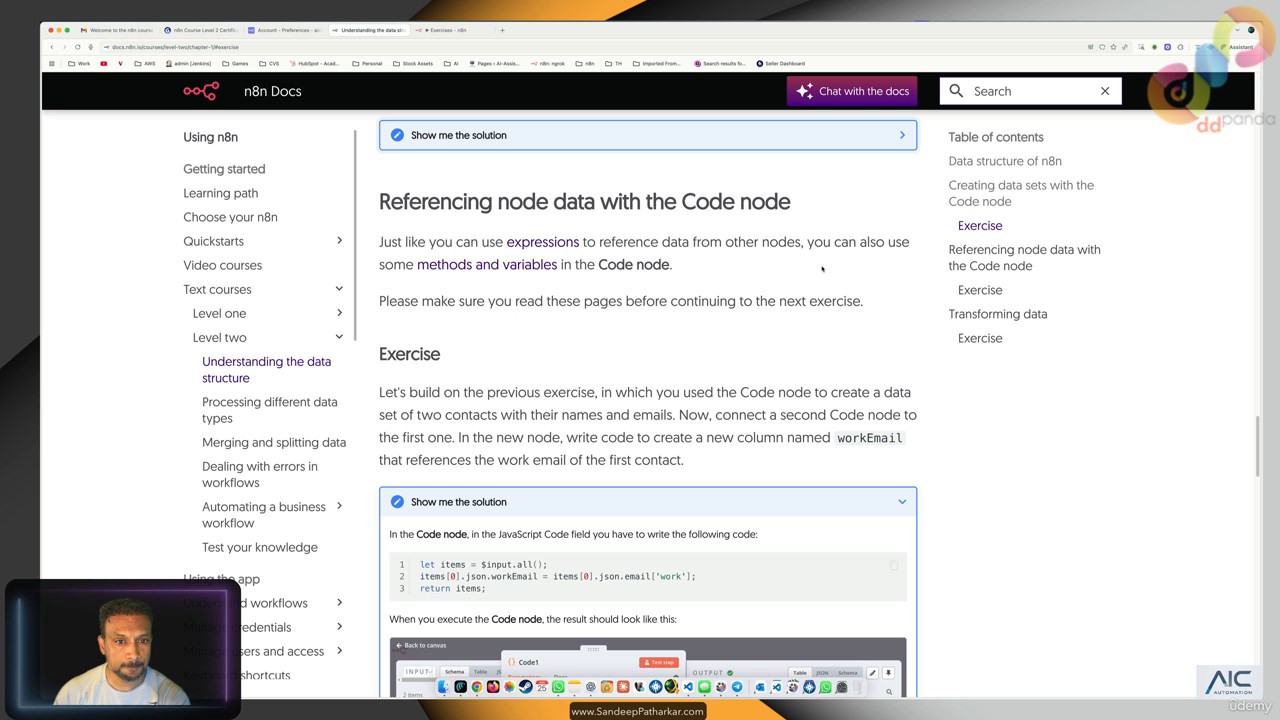
Task: Expand the upper Show me the solution panel
Action: tap(648, 135)
